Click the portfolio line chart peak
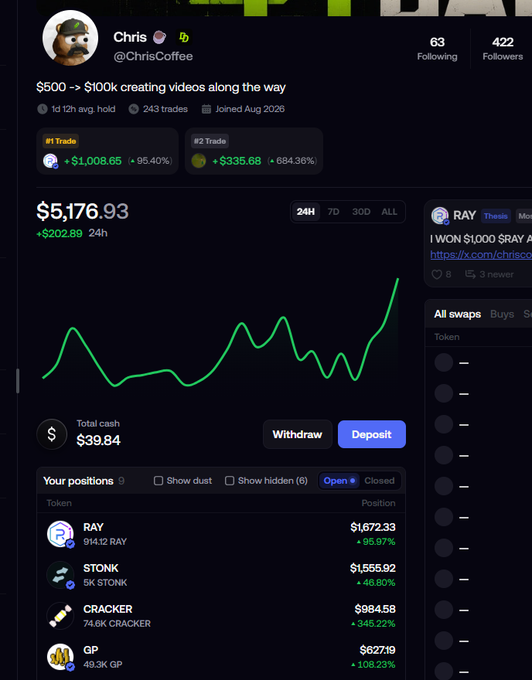This screenshot has height=680, width=532. tap(398, 280)
